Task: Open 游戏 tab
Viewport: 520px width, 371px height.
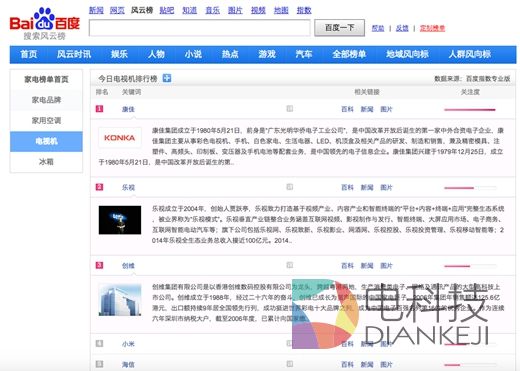Action: pyautogui.click(x=267, y=54)
